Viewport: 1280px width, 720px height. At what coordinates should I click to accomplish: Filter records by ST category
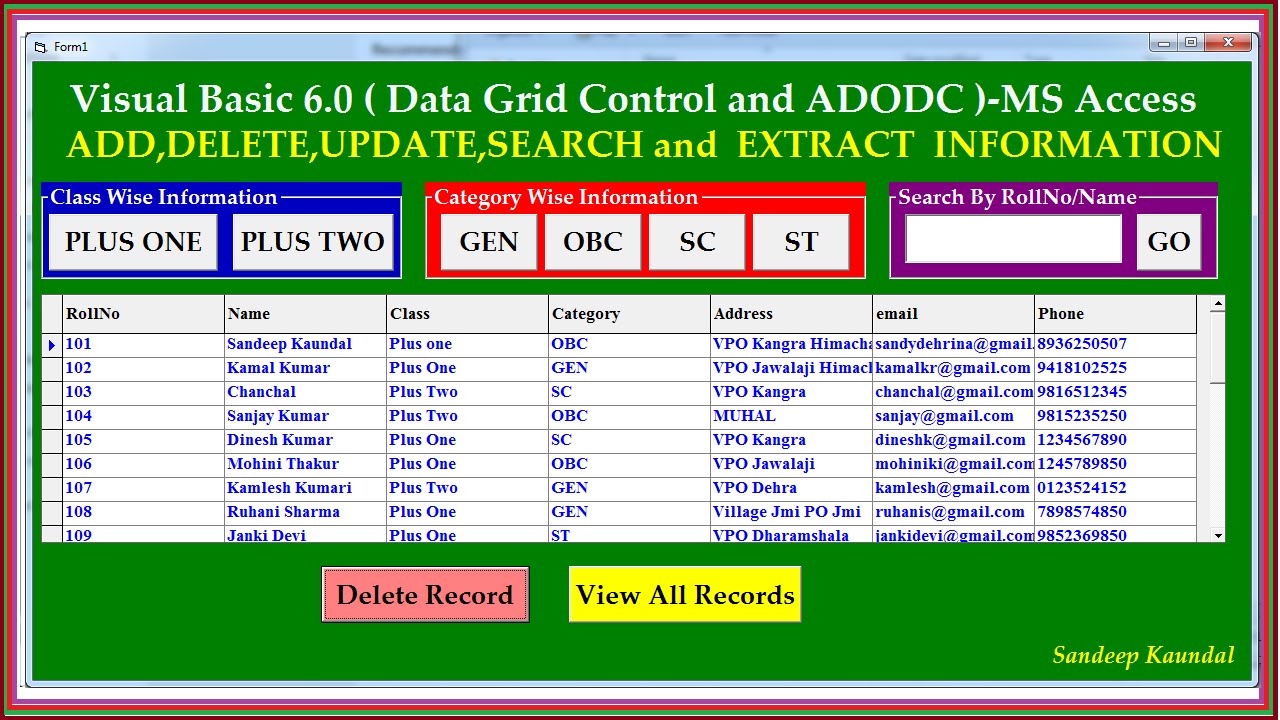click(x=801, y=241)
